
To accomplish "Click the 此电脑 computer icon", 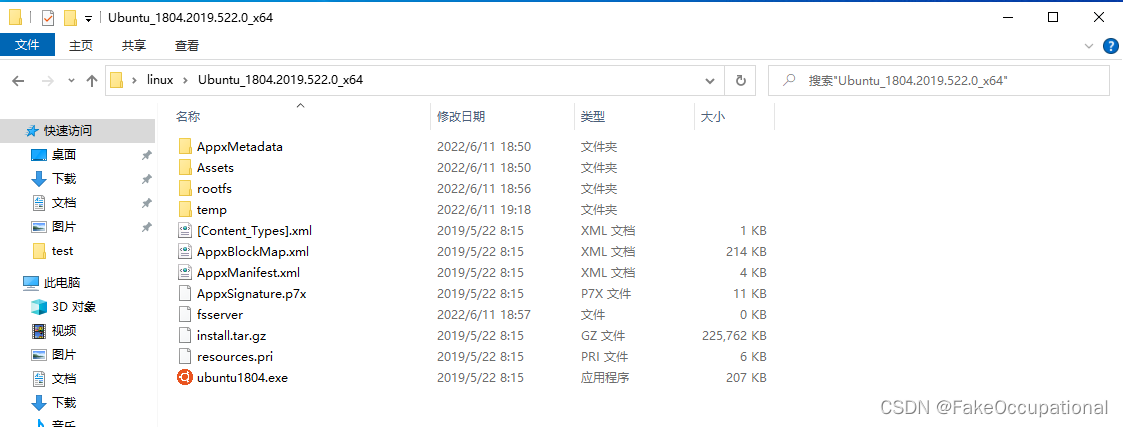I will coord(31,283).
